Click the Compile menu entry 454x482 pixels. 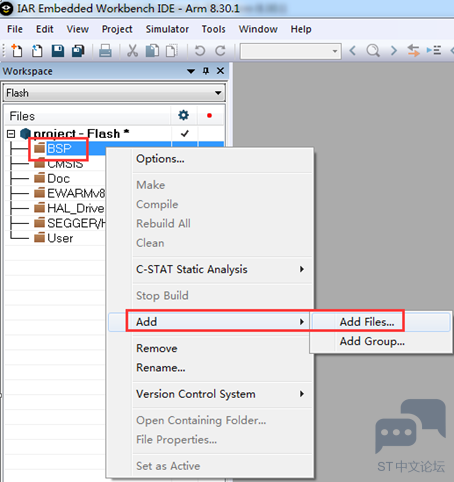(x=210, y=204)
